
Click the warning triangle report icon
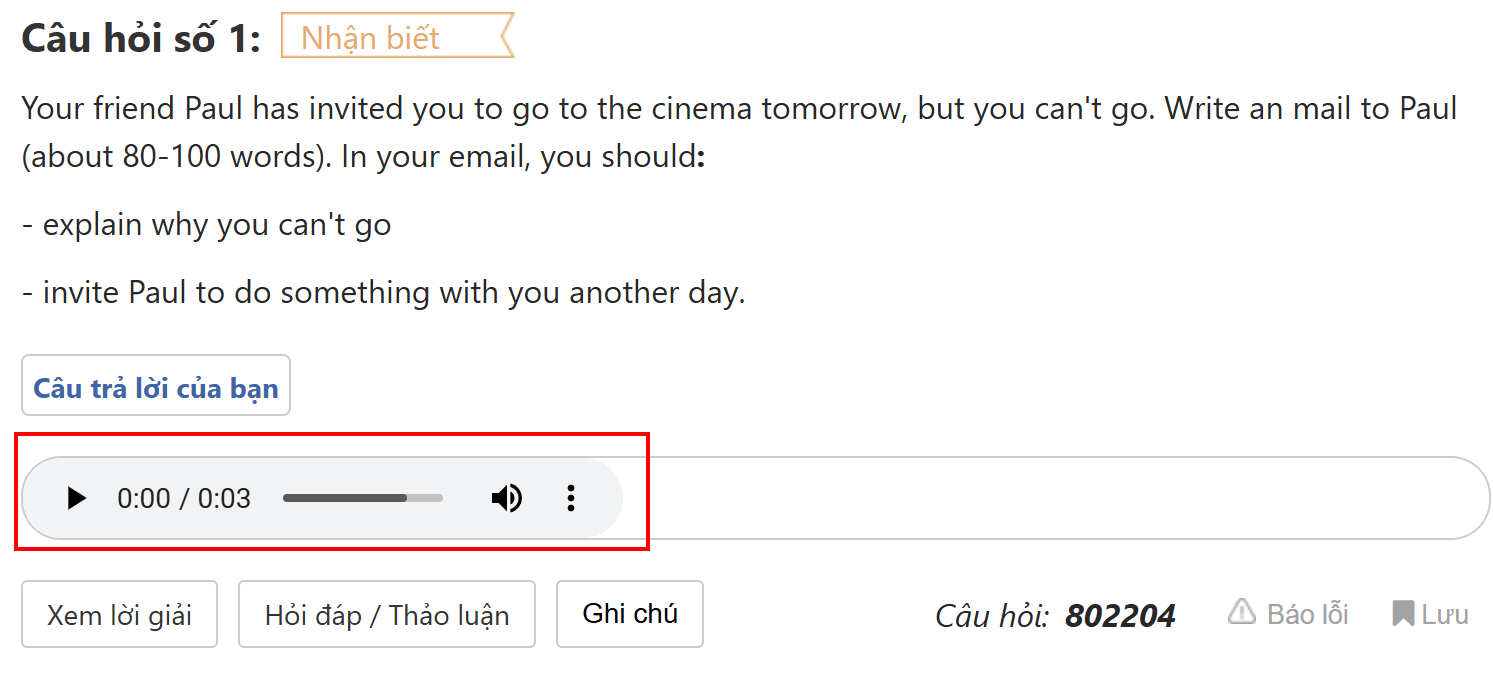(1241, 612)
